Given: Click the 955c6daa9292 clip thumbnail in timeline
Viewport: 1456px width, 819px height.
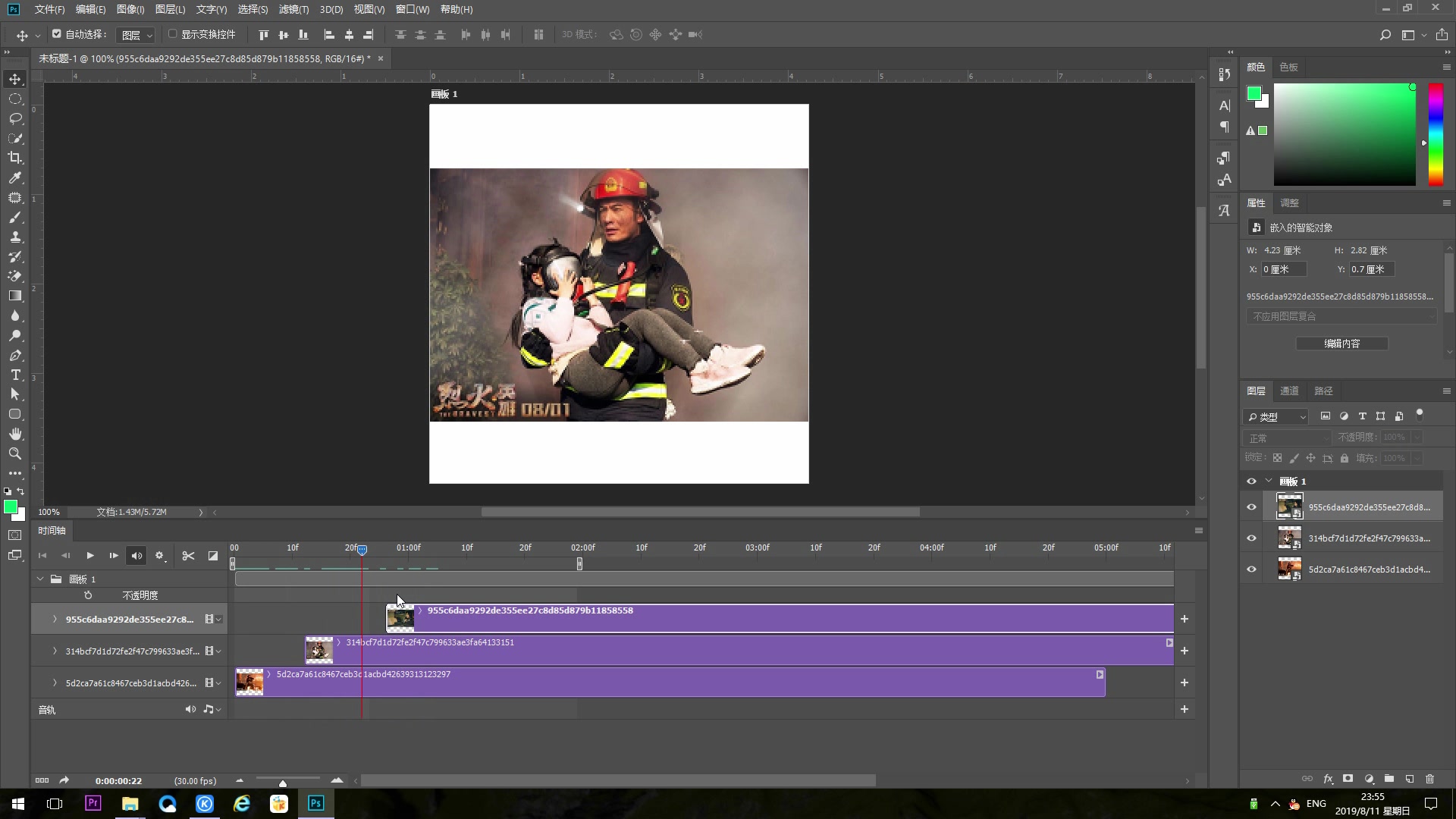Looking at the screenshot, I should click(400, 619).
